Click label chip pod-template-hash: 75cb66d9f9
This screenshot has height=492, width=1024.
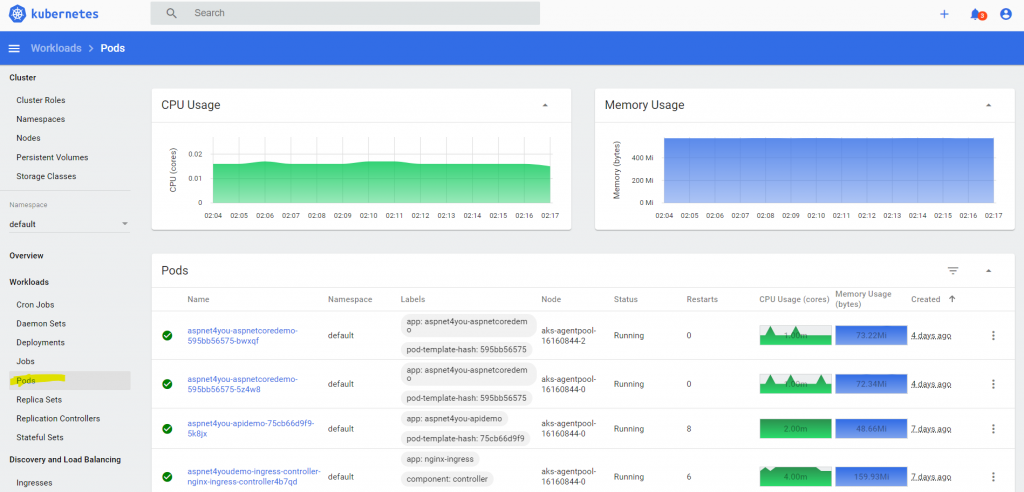coord(466,439)
